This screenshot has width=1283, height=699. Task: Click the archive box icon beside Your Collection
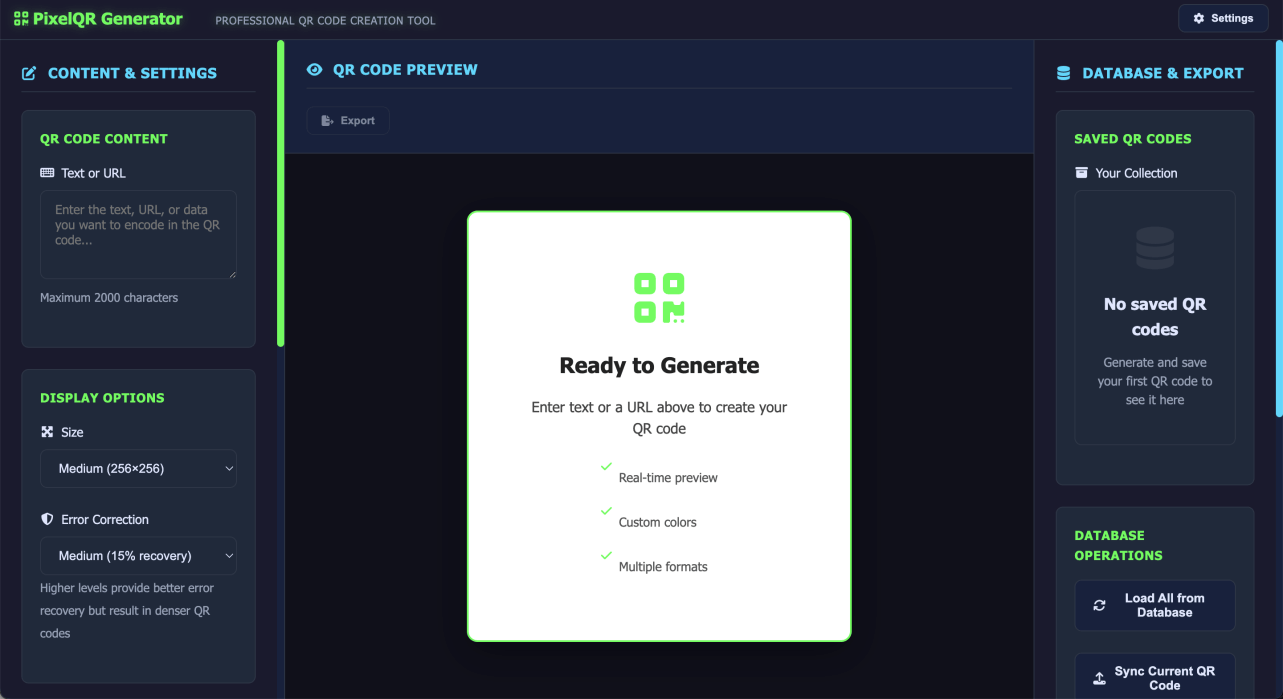(x=1081, y=173)
